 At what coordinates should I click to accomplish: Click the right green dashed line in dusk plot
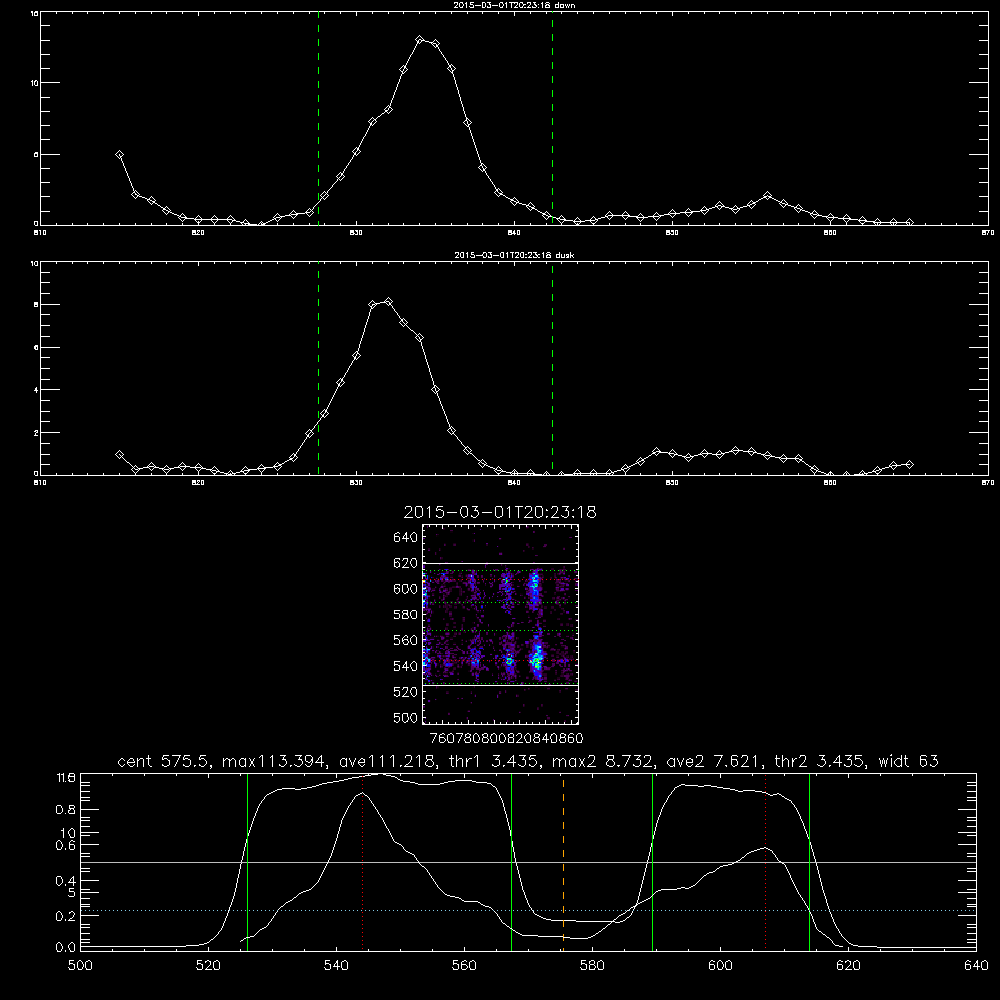(x=552, y=368)
